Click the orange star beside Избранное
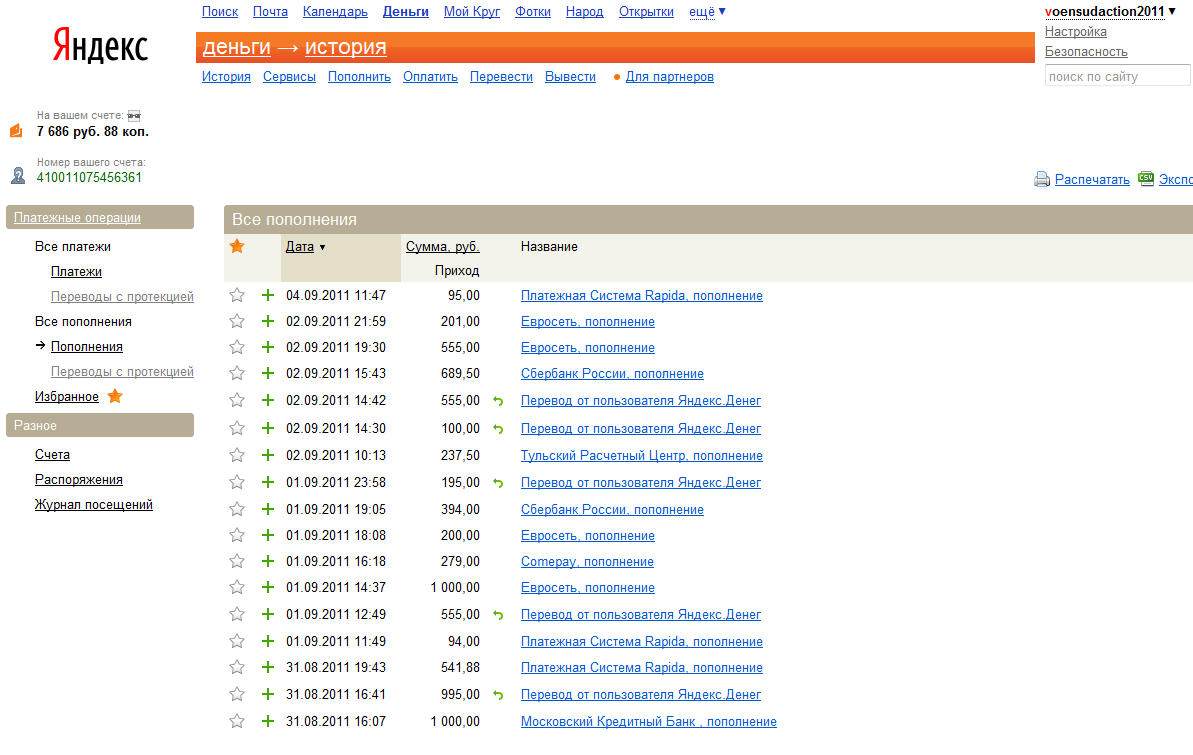The width and height of the screenshot is (1193, 755). pyautogui.click(x=115, y=396)
